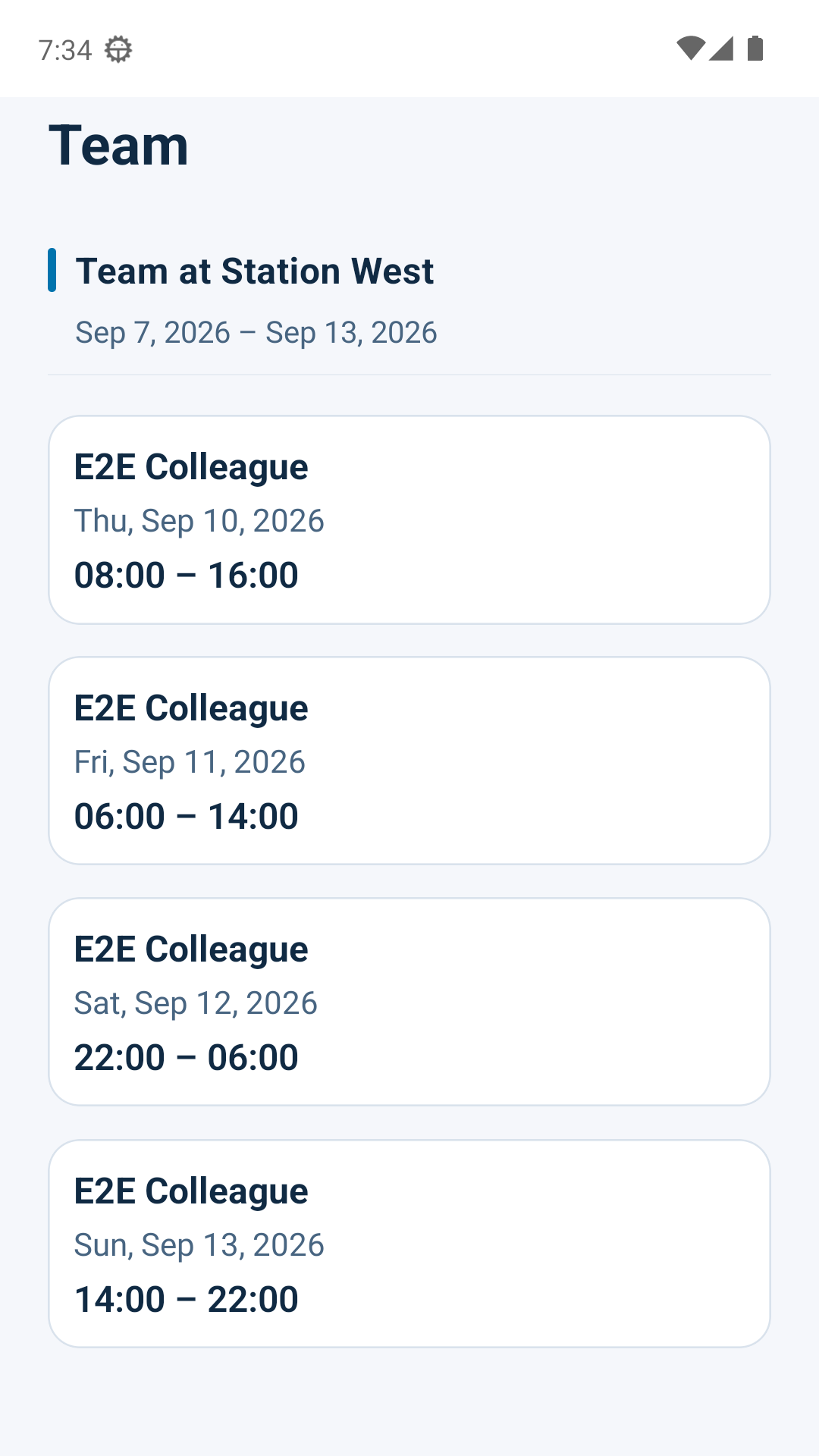Viewport: 819px width, 1456px height.
Task: Tap the blue accent bar beside Team at Station West
Action: click(52, 270)
